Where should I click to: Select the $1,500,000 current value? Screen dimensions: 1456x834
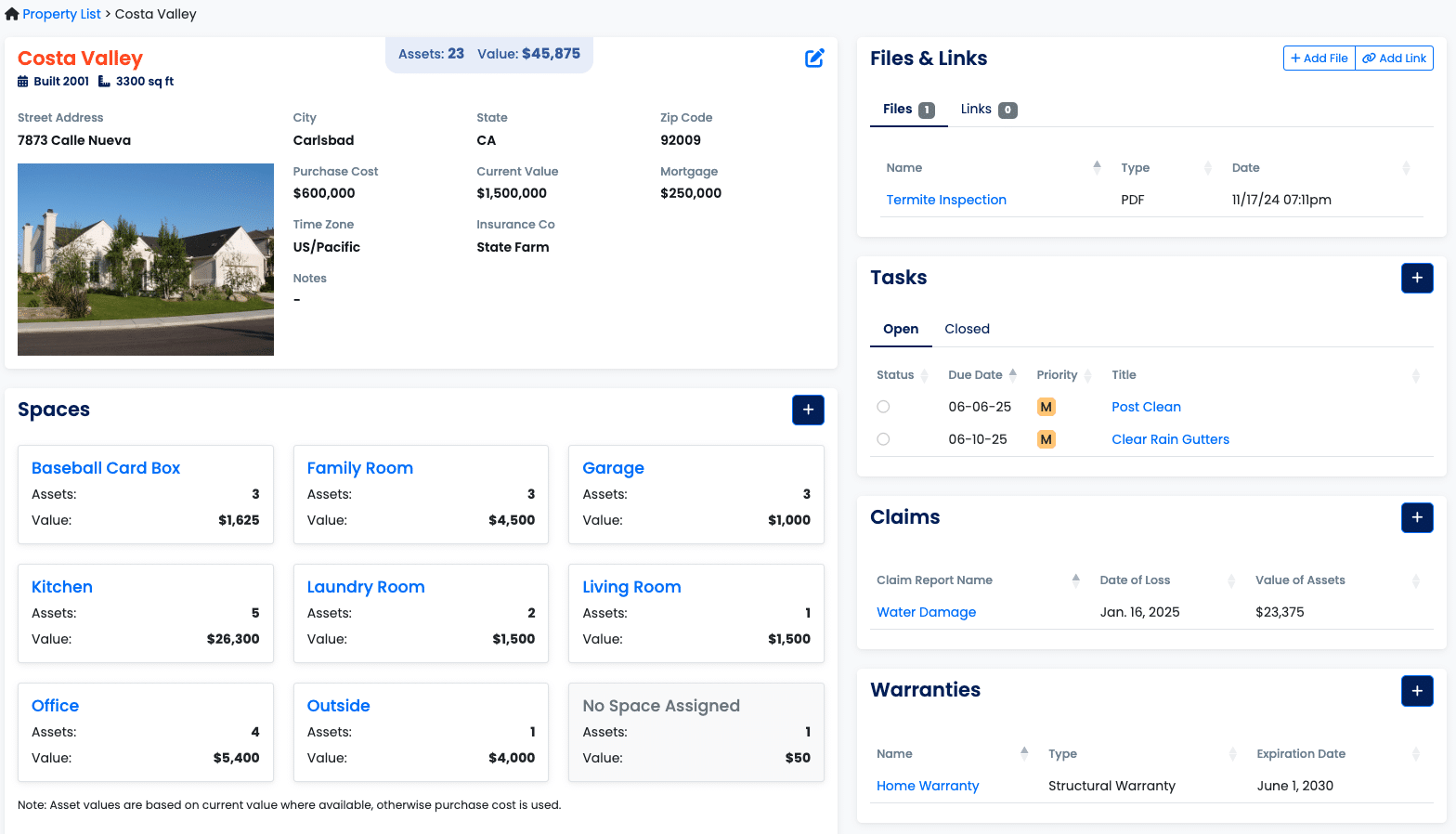click(x=512, y=193)
